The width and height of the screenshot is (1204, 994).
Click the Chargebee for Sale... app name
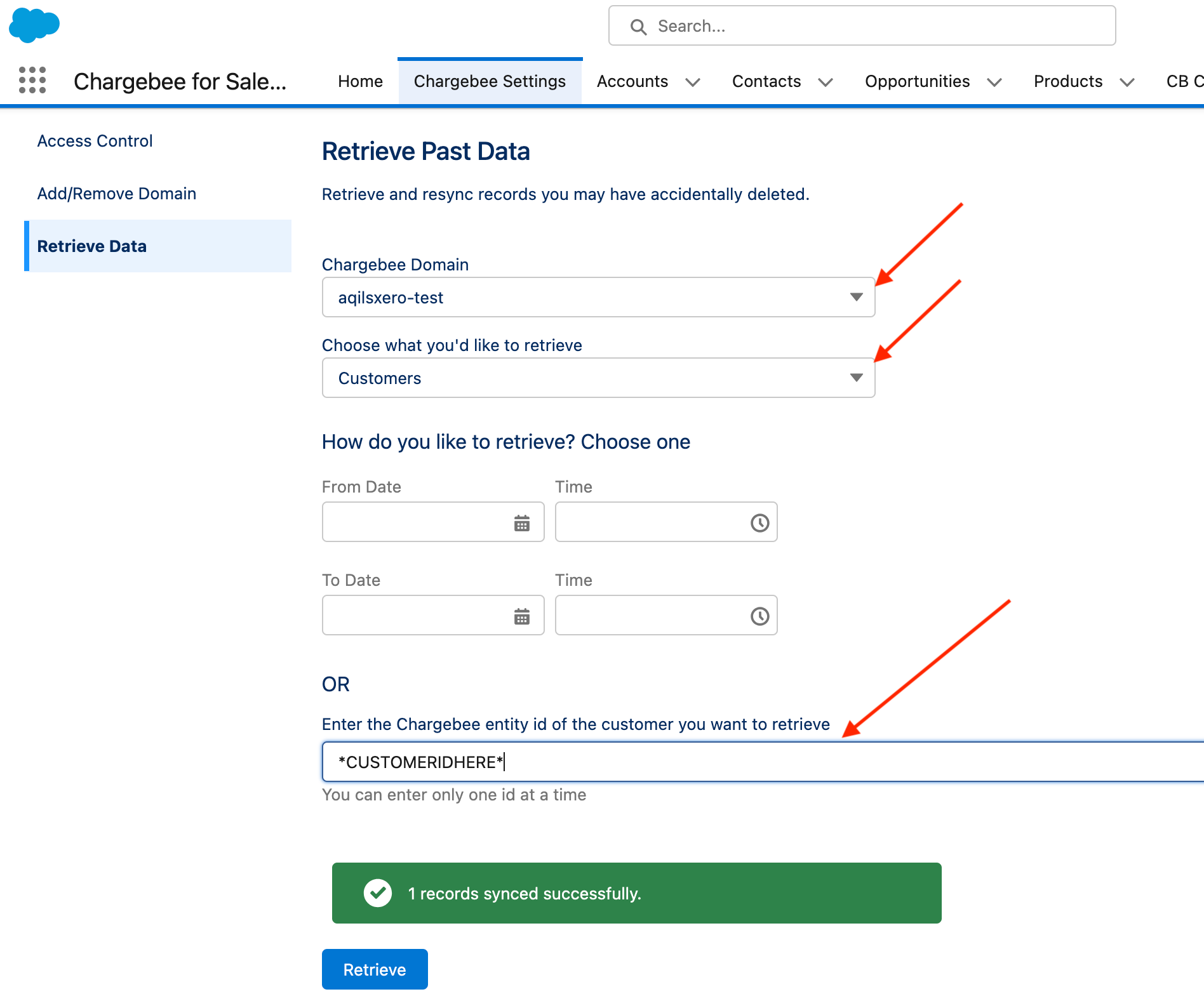[x=180, y=81]
